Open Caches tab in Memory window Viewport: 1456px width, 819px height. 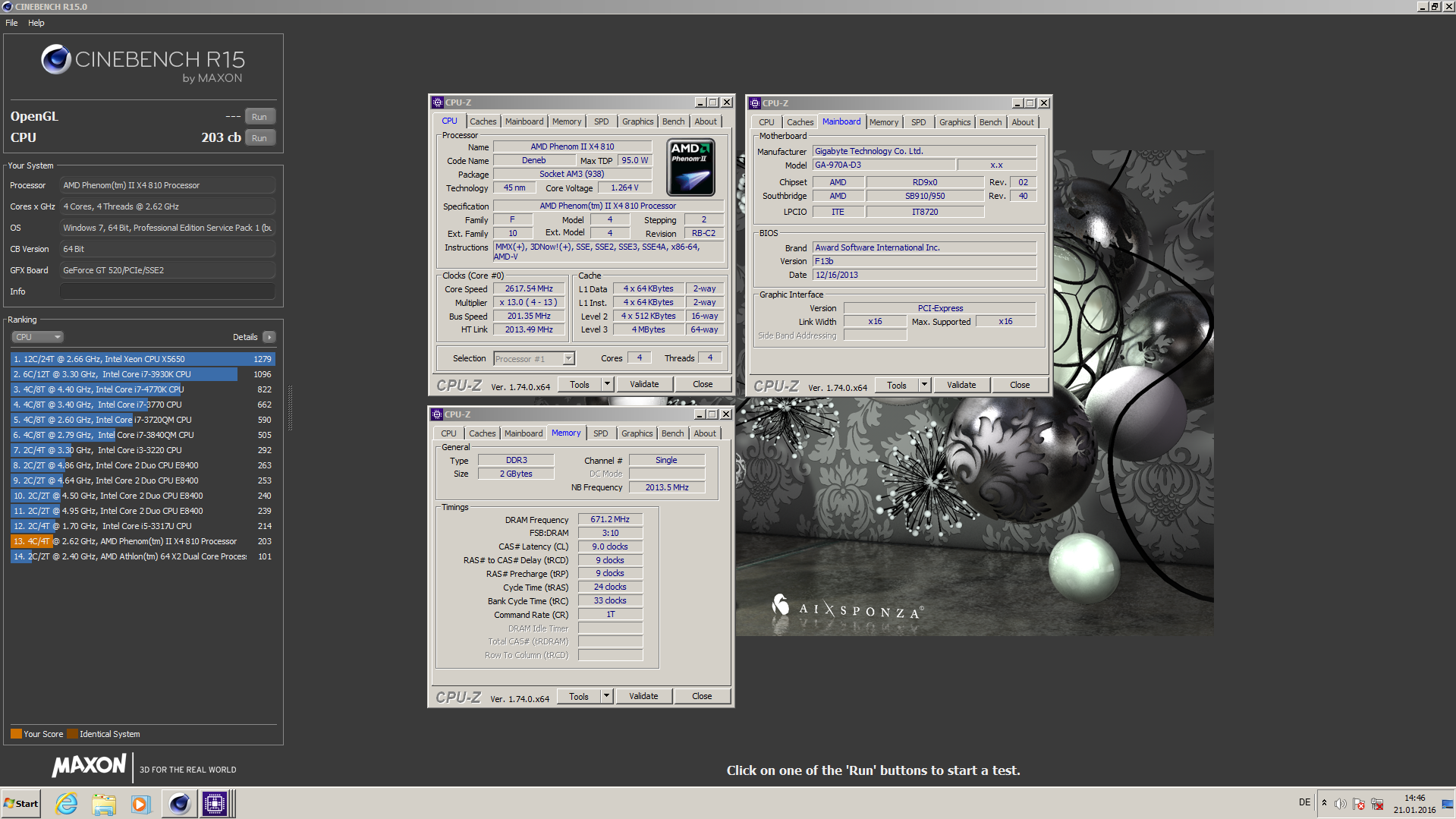pos(482,433)
